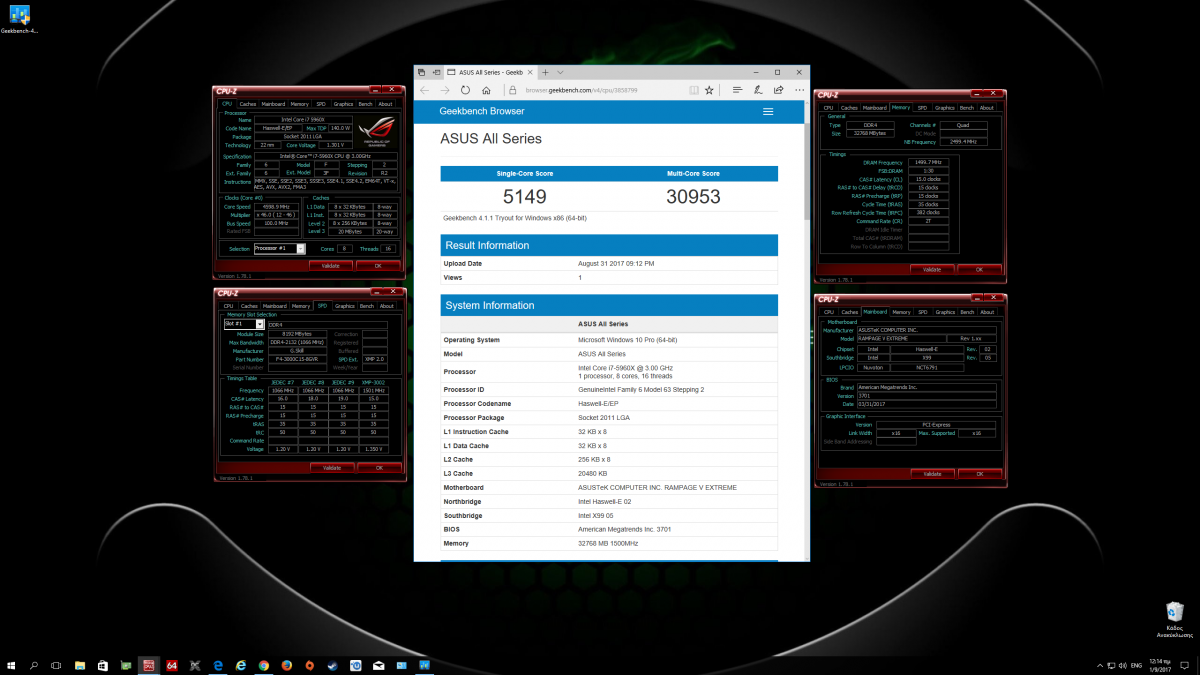
Task: Open Windows Store from the taskbar
Action: coord(102,665)
